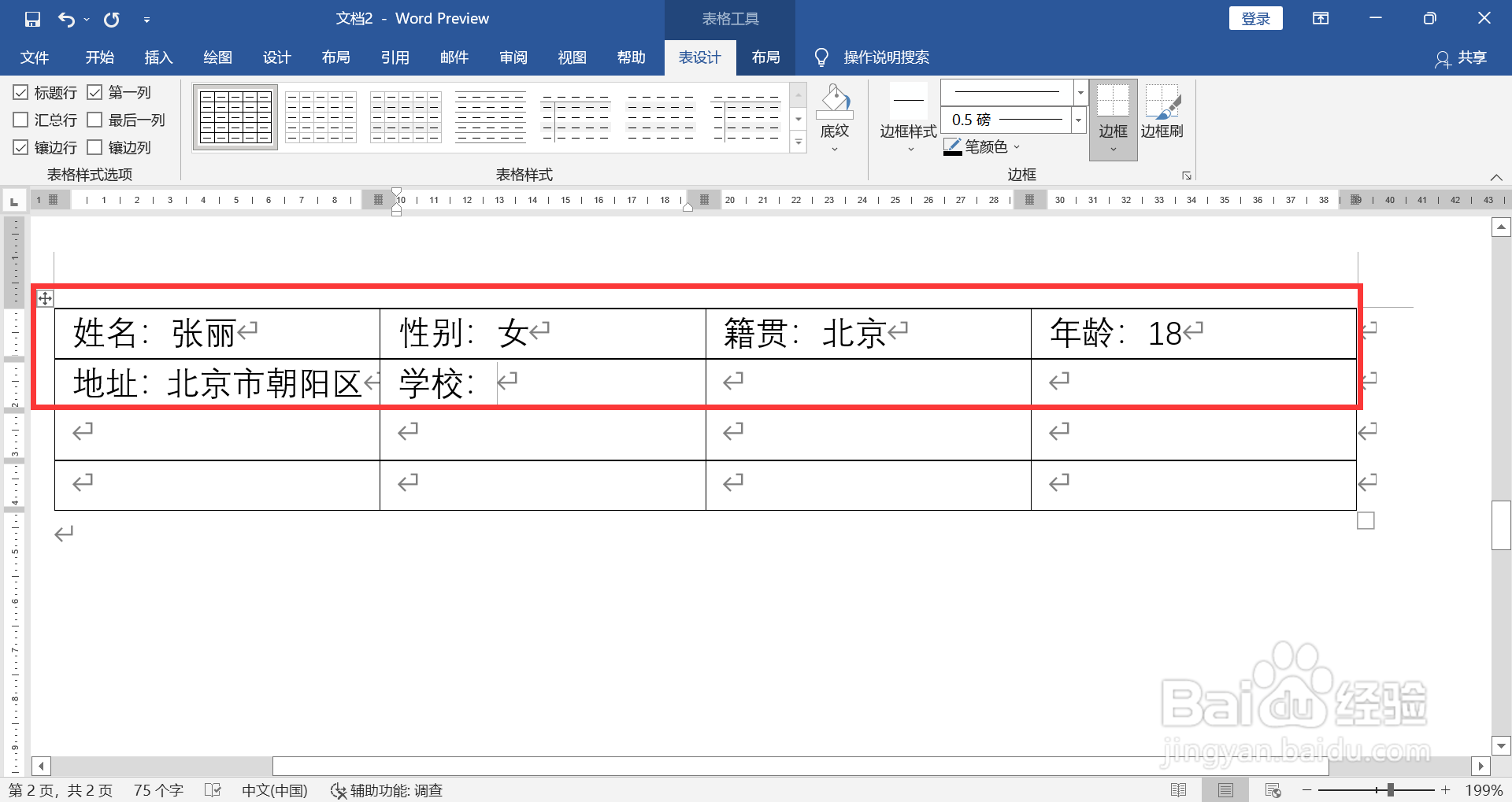Click the 边框样式 border styles icon
This screenshot has width=1512, height=802.
point(908,101)
